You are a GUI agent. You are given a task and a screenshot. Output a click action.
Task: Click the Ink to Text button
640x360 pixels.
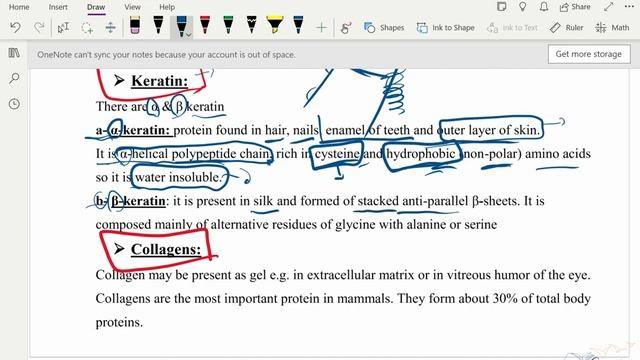512,28
